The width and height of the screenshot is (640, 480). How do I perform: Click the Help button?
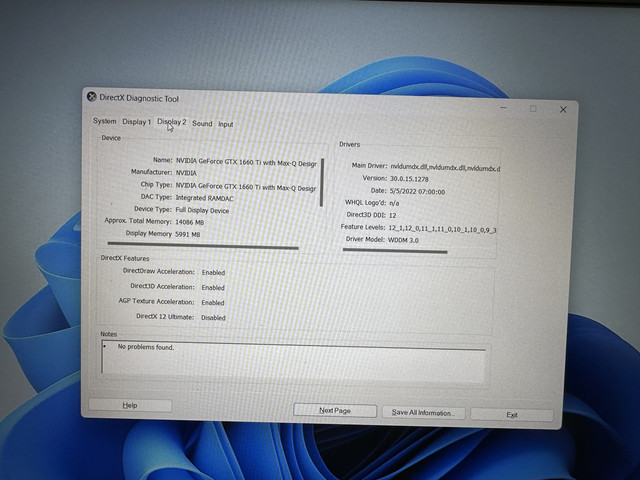(x=130, y=405)
